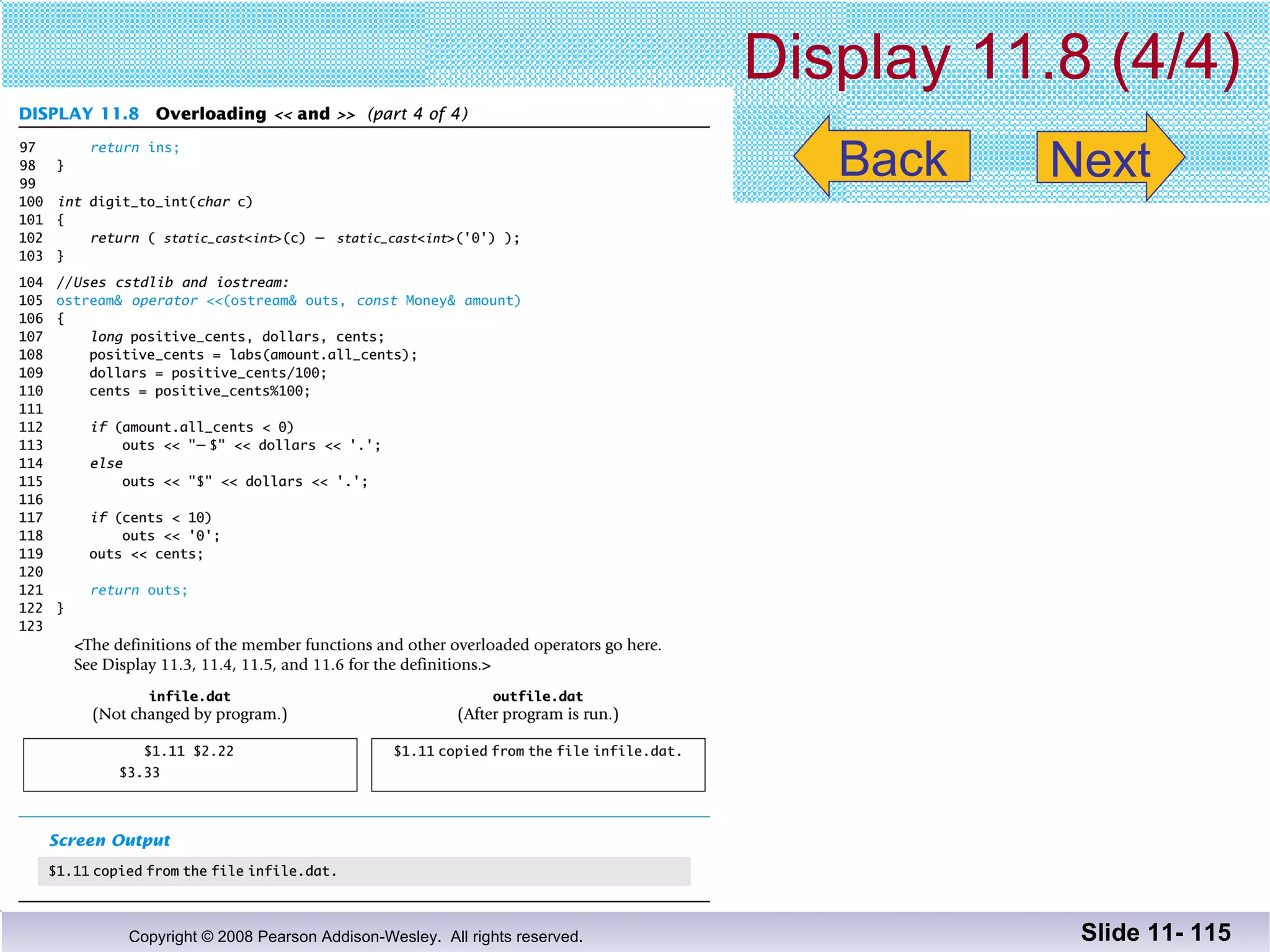Click the 'Overloading << and >>' caption title

point(255,113)
